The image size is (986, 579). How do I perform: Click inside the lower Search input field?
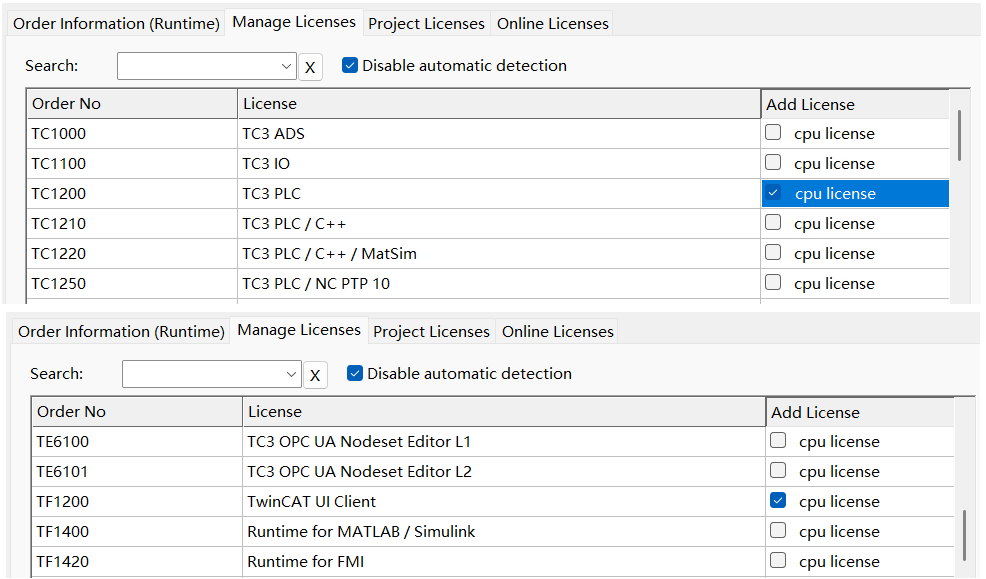204,374
